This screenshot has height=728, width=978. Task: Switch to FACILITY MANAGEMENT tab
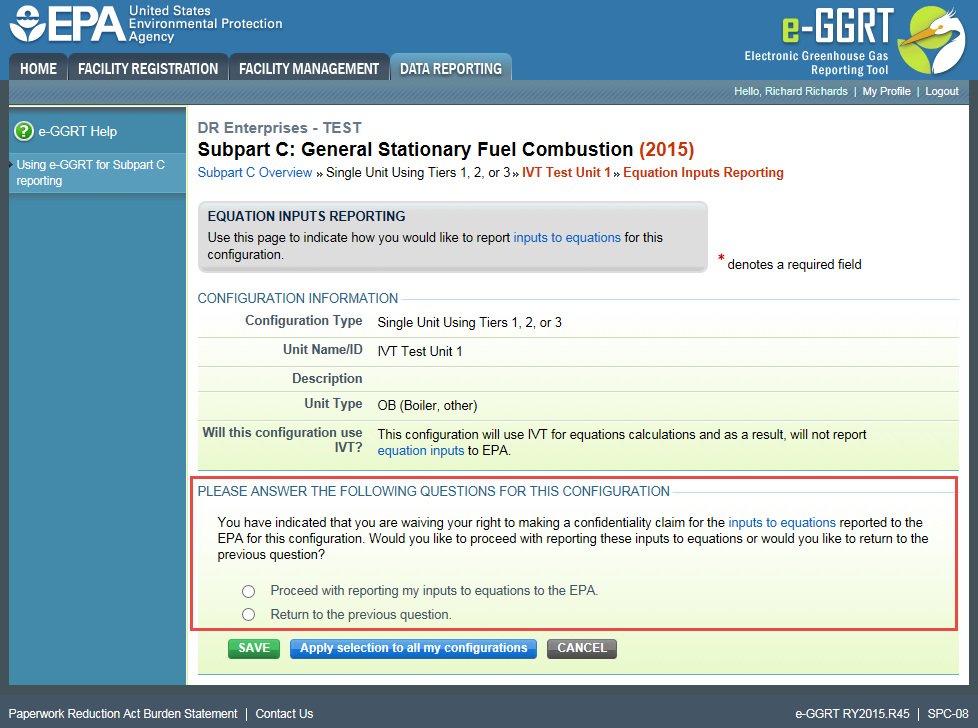[x=309, y=69]
